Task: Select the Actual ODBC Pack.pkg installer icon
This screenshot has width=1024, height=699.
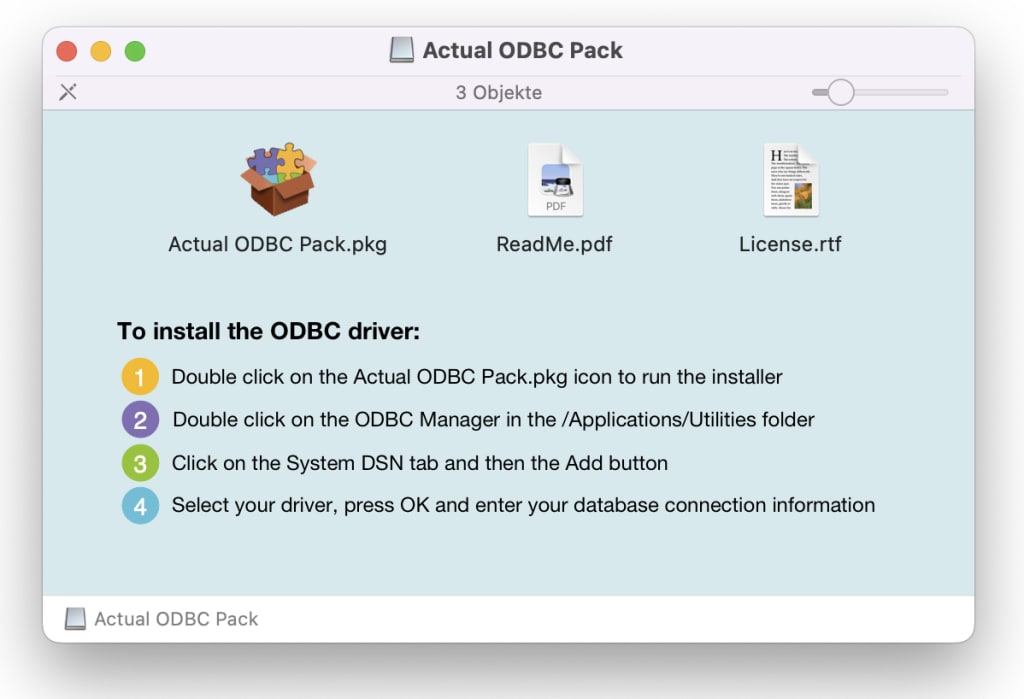Action: (279, 179)
